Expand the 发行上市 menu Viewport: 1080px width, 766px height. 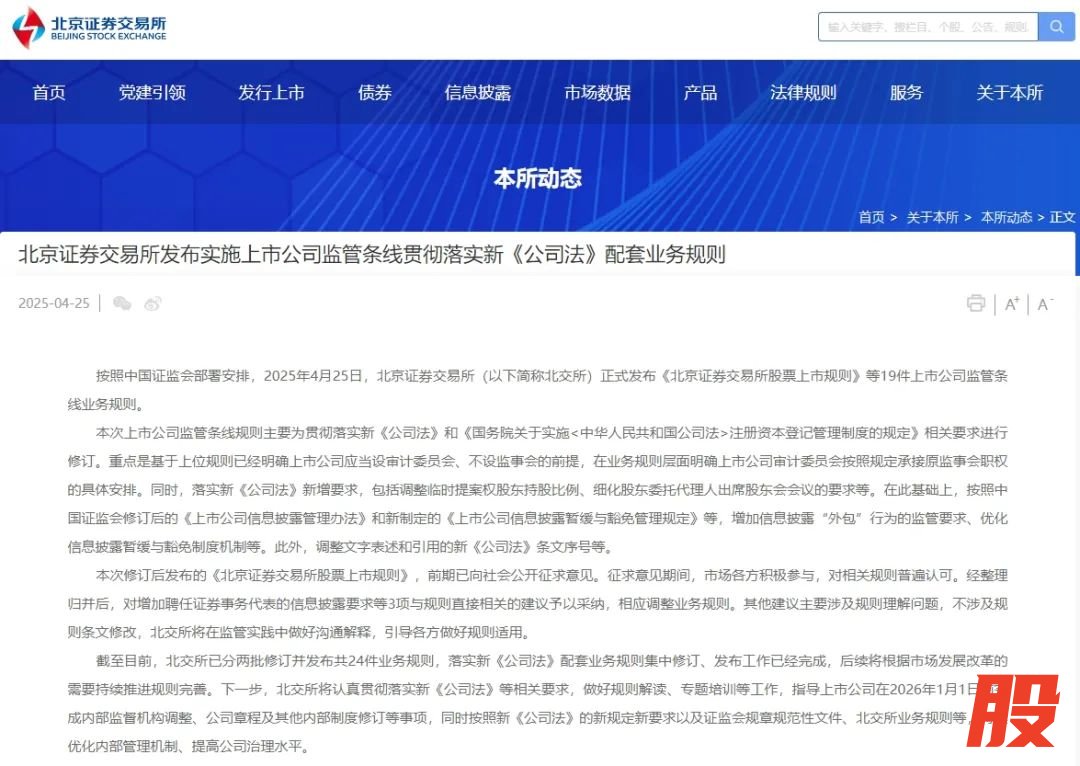click(x=271, y=93)
